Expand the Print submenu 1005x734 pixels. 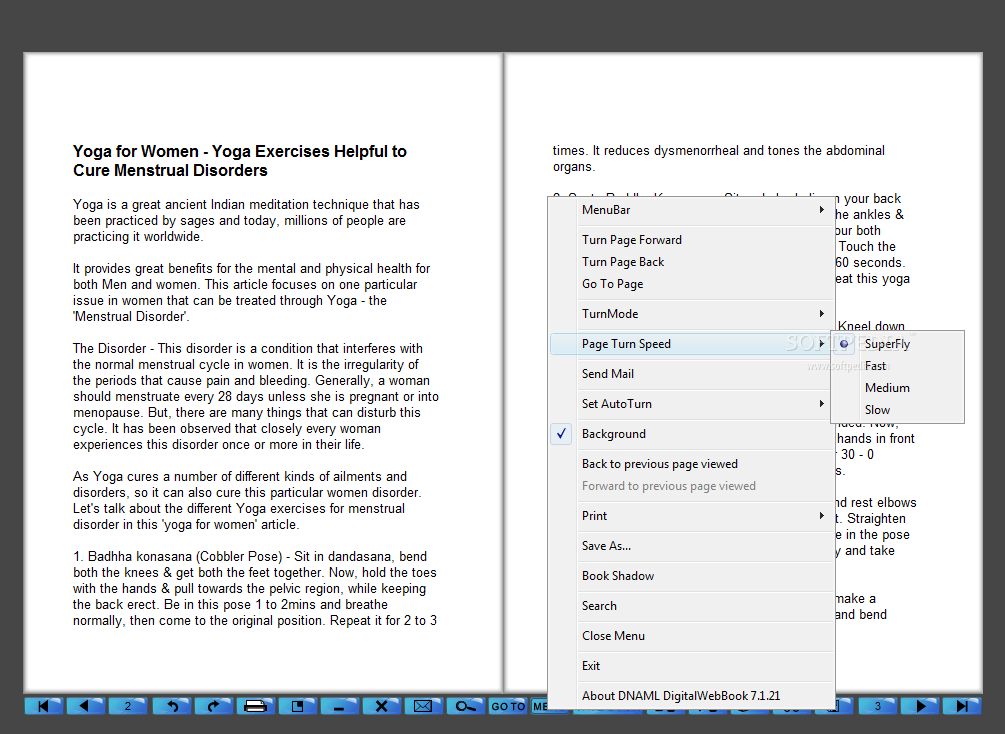coord(692,515)
